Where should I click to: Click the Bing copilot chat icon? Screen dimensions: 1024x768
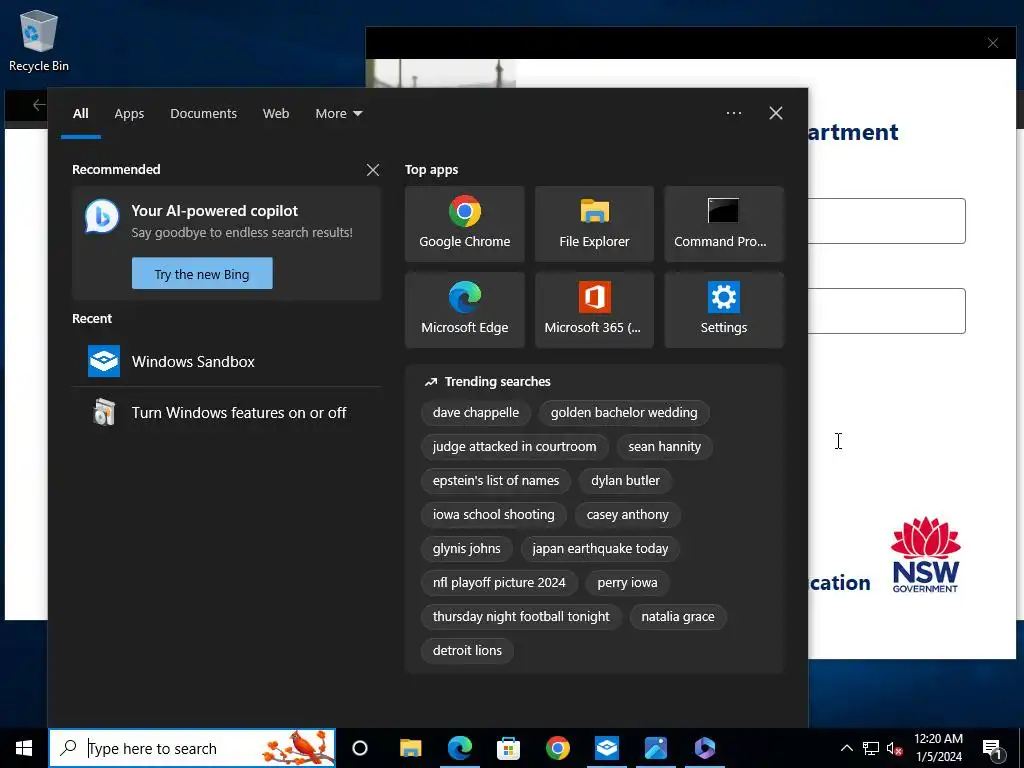(102, 217)
